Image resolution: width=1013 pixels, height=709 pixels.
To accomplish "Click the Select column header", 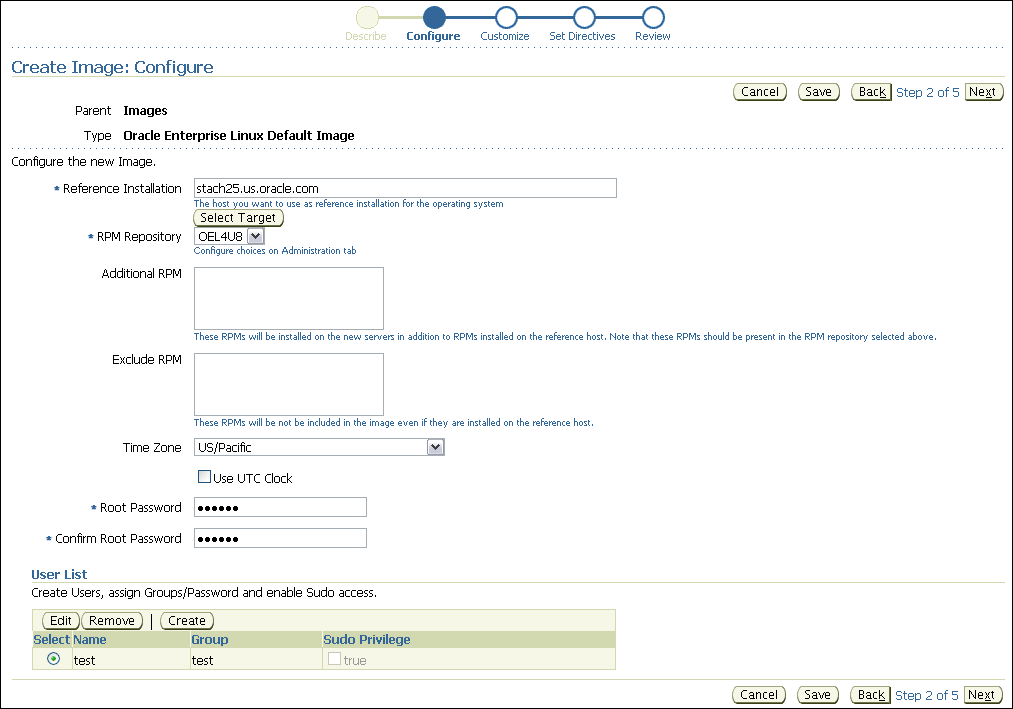I will [x=52, y=639].
